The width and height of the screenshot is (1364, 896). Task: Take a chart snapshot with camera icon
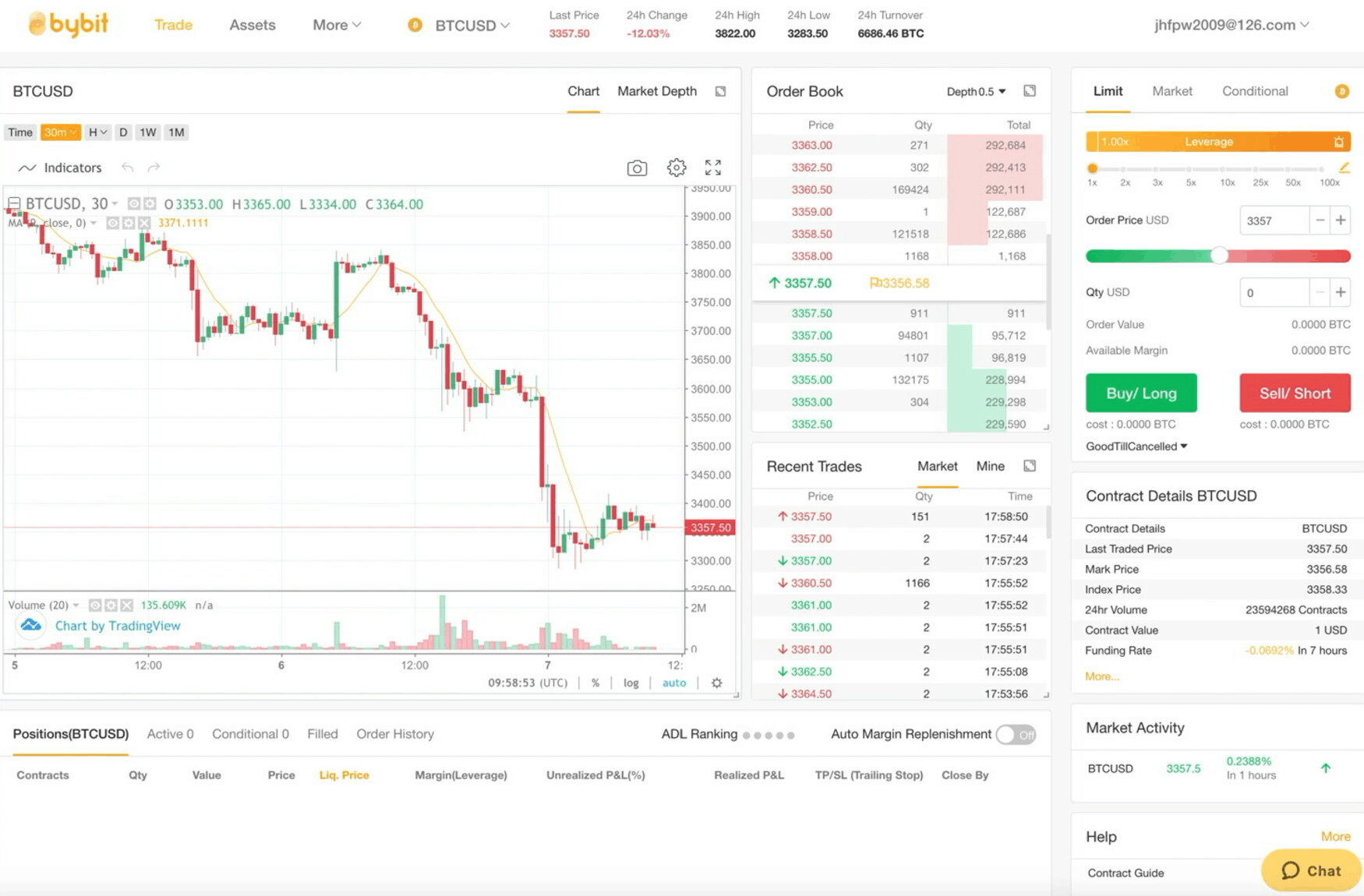point(637,168)
